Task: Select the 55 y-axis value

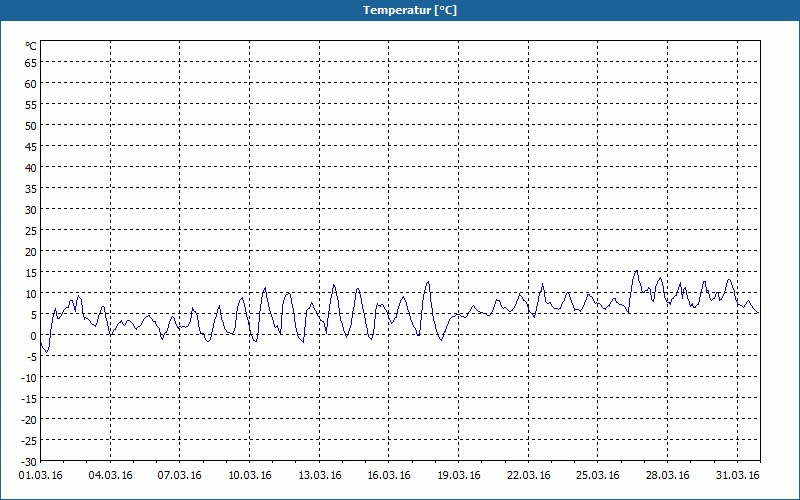Action: tap(31, 105)
